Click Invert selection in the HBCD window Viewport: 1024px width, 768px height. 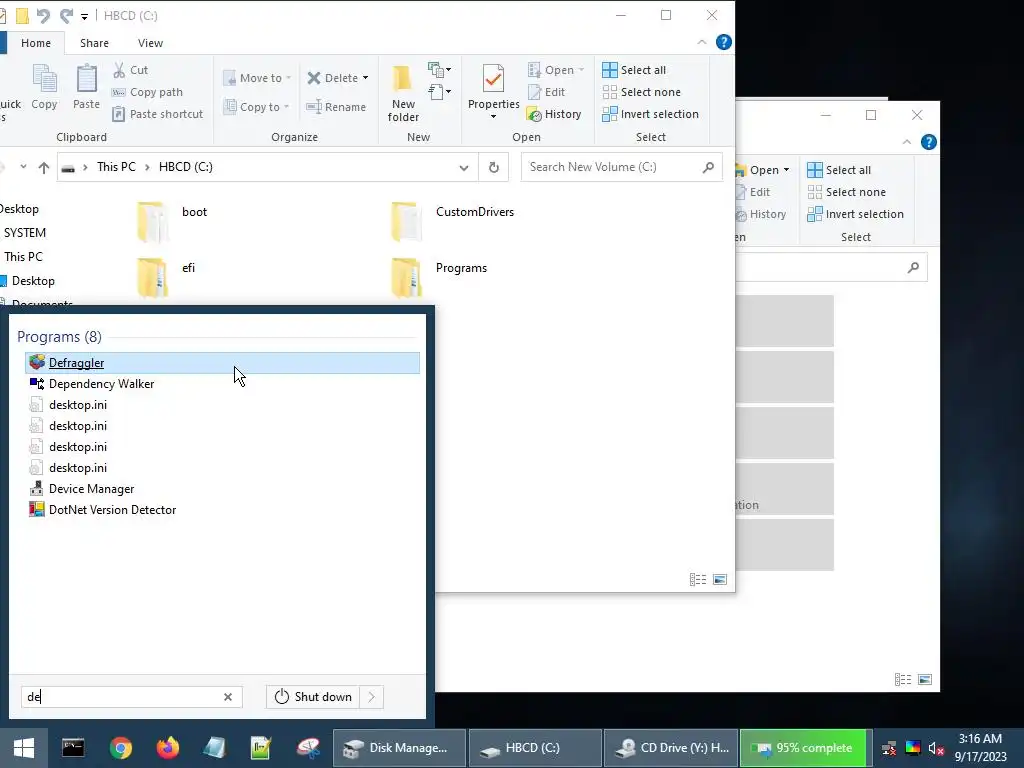[x=650, y=114]
